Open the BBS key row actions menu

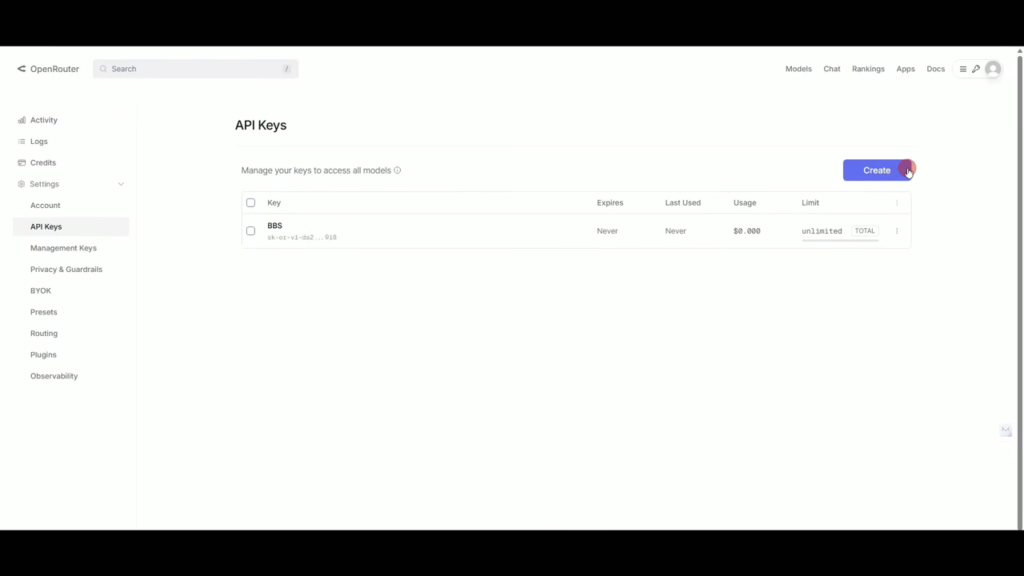pyautogui.click(x=897, y=230)
